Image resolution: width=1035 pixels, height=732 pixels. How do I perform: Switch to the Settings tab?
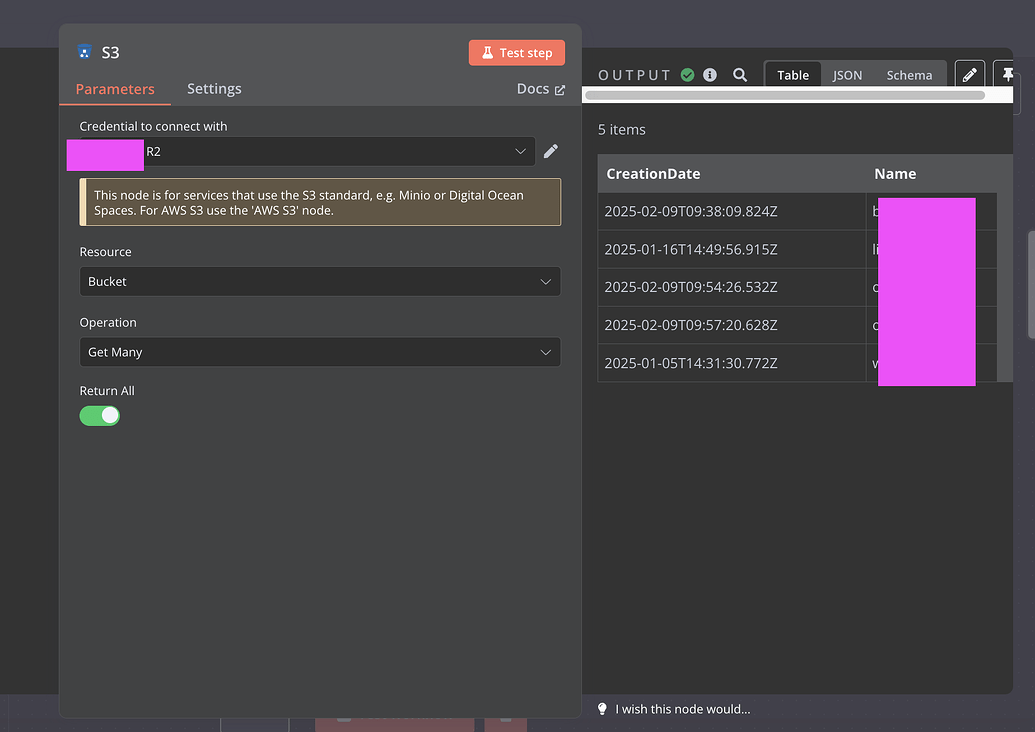(x=213, y=88)
